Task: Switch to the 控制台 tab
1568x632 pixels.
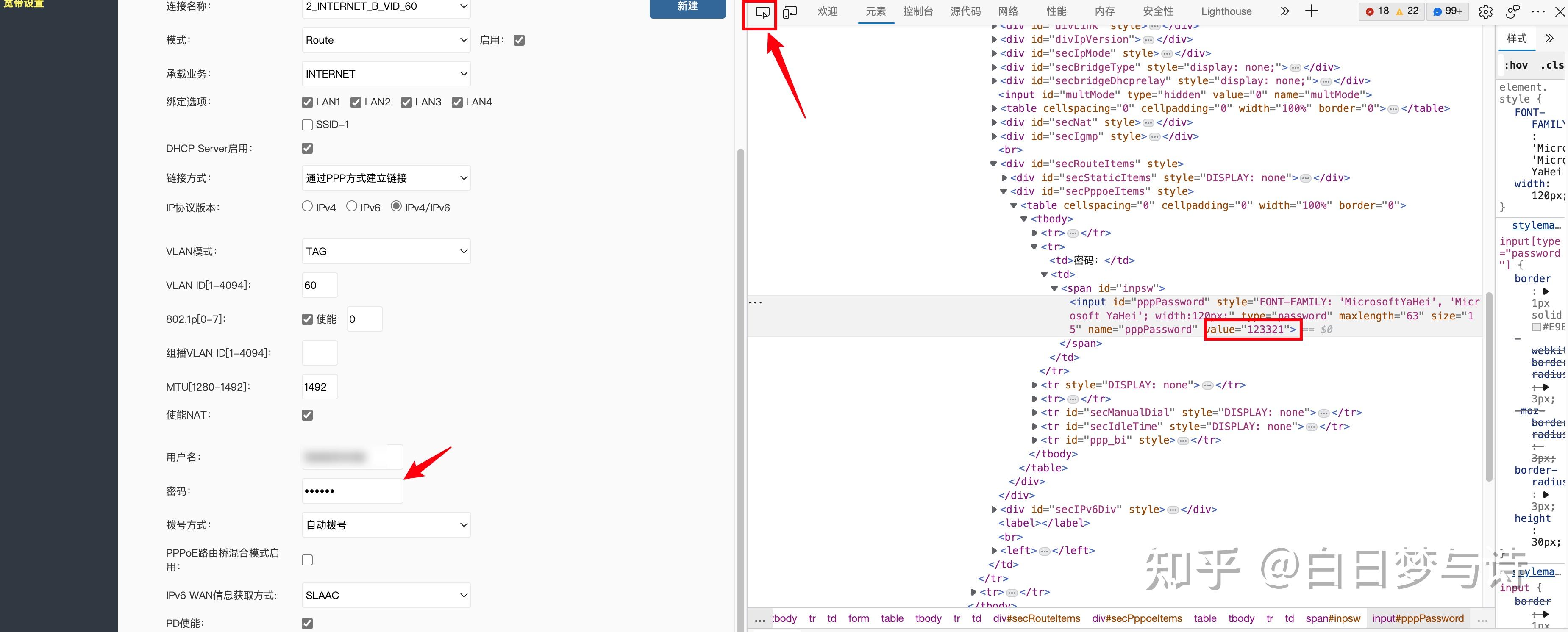Action: click(918, 11)
